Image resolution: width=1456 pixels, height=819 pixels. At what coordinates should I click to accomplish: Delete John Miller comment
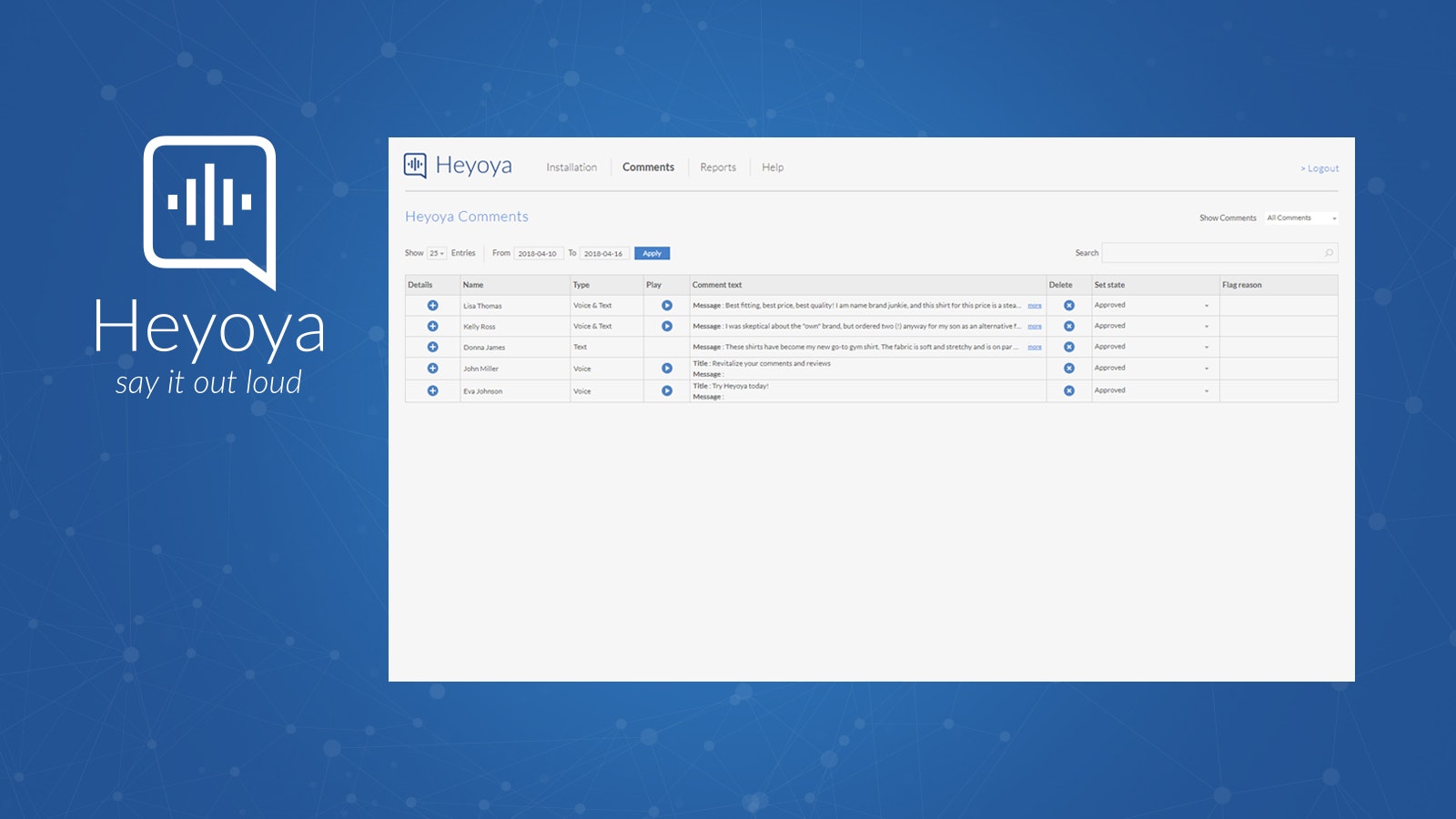[x=1069, y=369]
